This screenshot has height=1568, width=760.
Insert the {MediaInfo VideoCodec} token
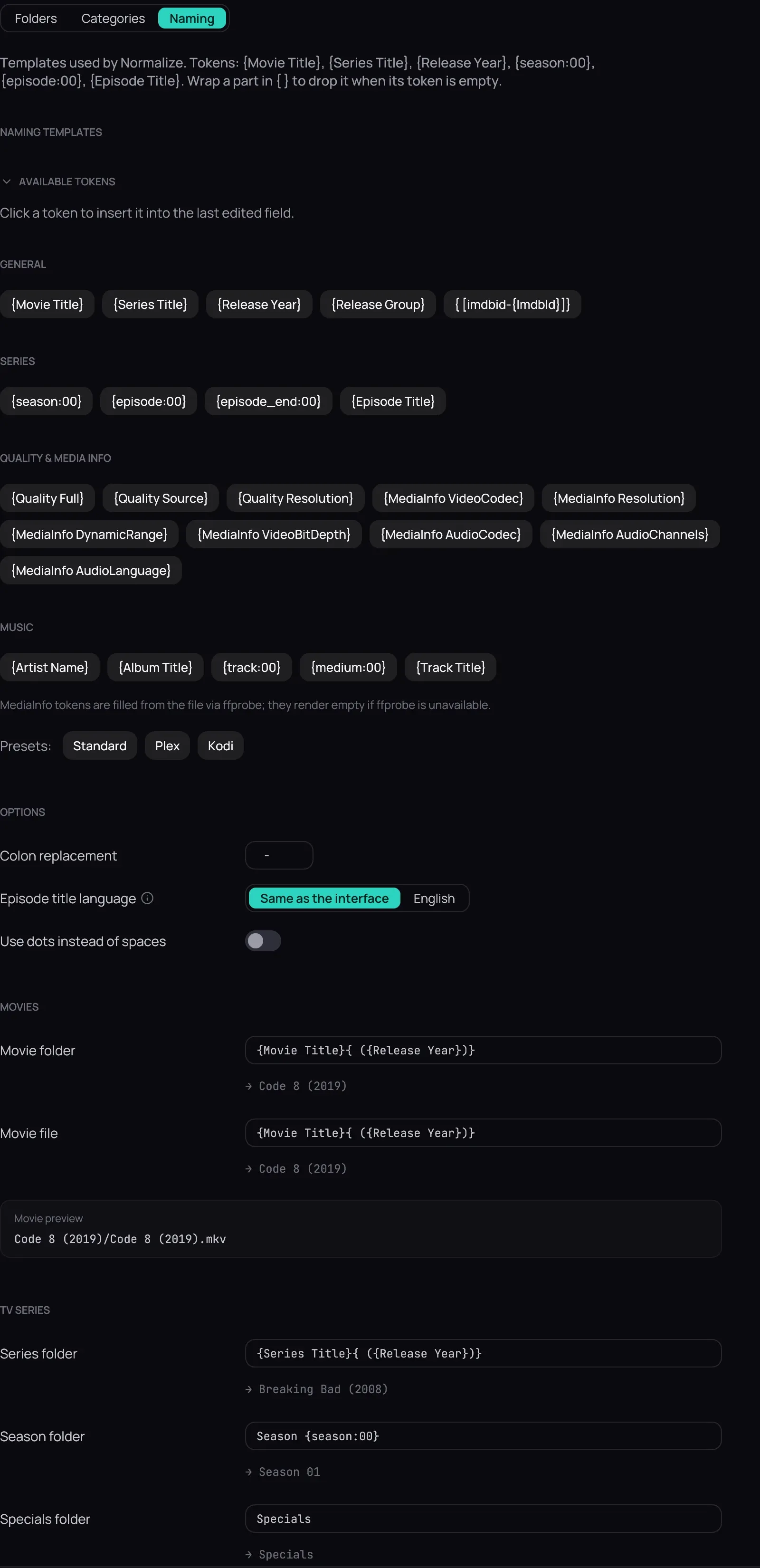pyautogui.click(x=453, y=498)
